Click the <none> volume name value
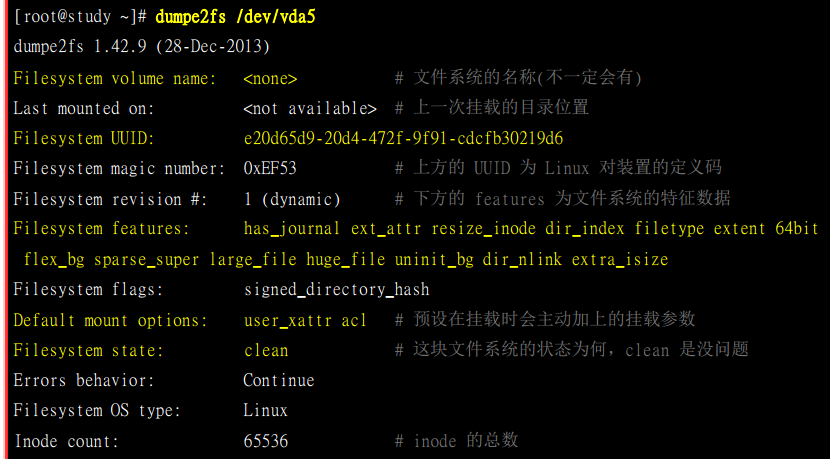The image size is (830, 459). pos(270,78)
